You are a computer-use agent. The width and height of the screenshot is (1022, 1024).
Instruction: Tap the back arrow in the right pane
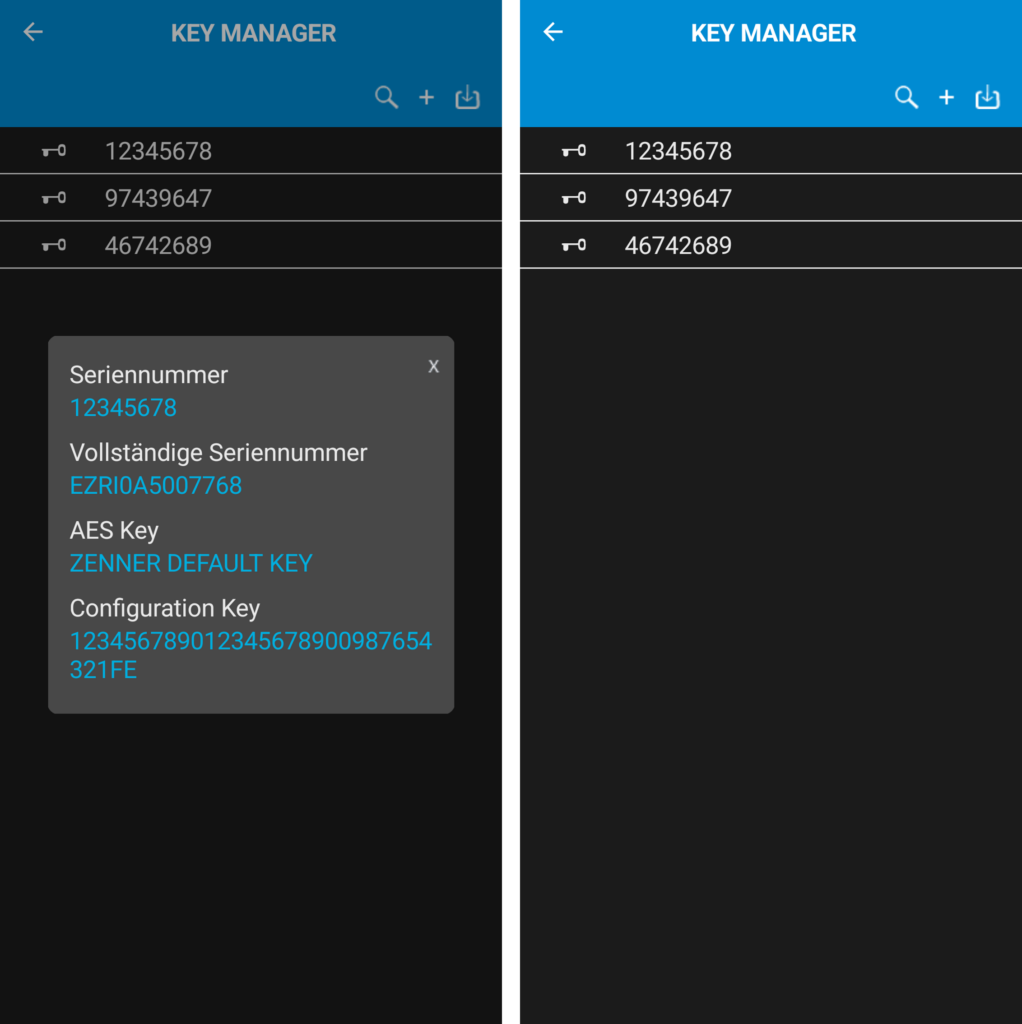pyautogui.click(x=552, y=32)
